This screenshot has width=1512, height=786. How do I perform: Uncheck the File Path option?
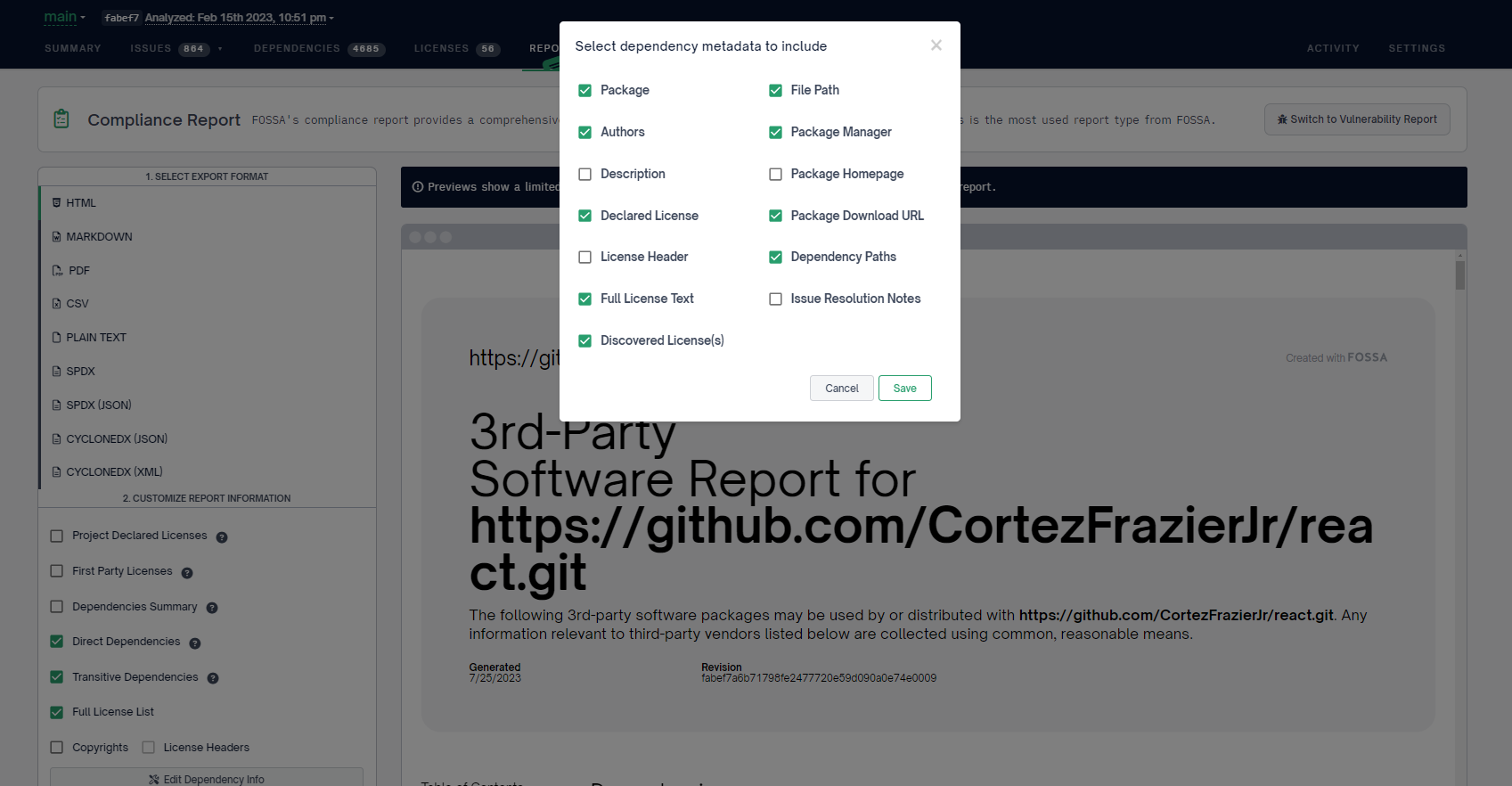(775, 90)
